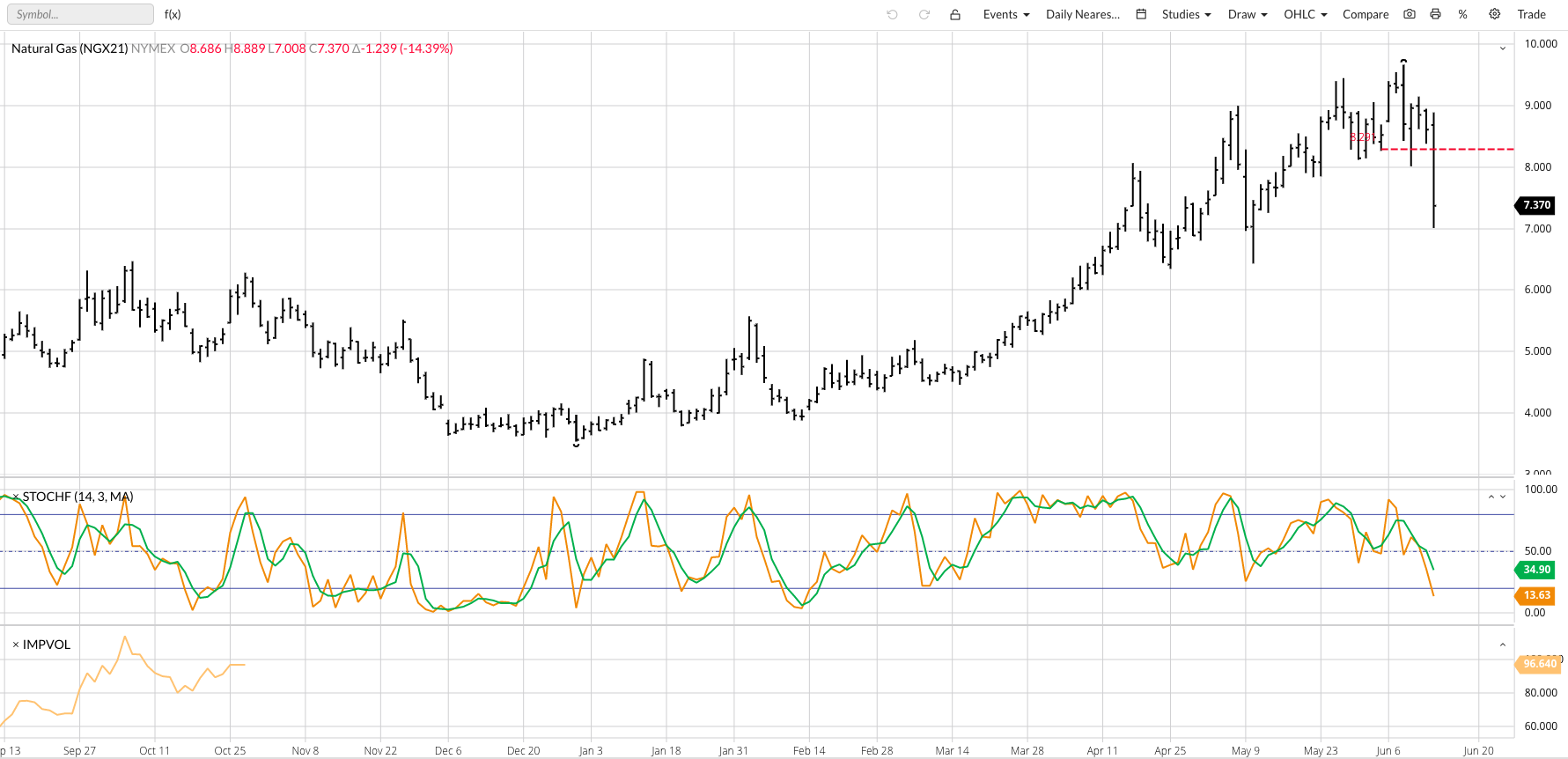
Task: Open the calendar date range icon
Action: 1141,14
